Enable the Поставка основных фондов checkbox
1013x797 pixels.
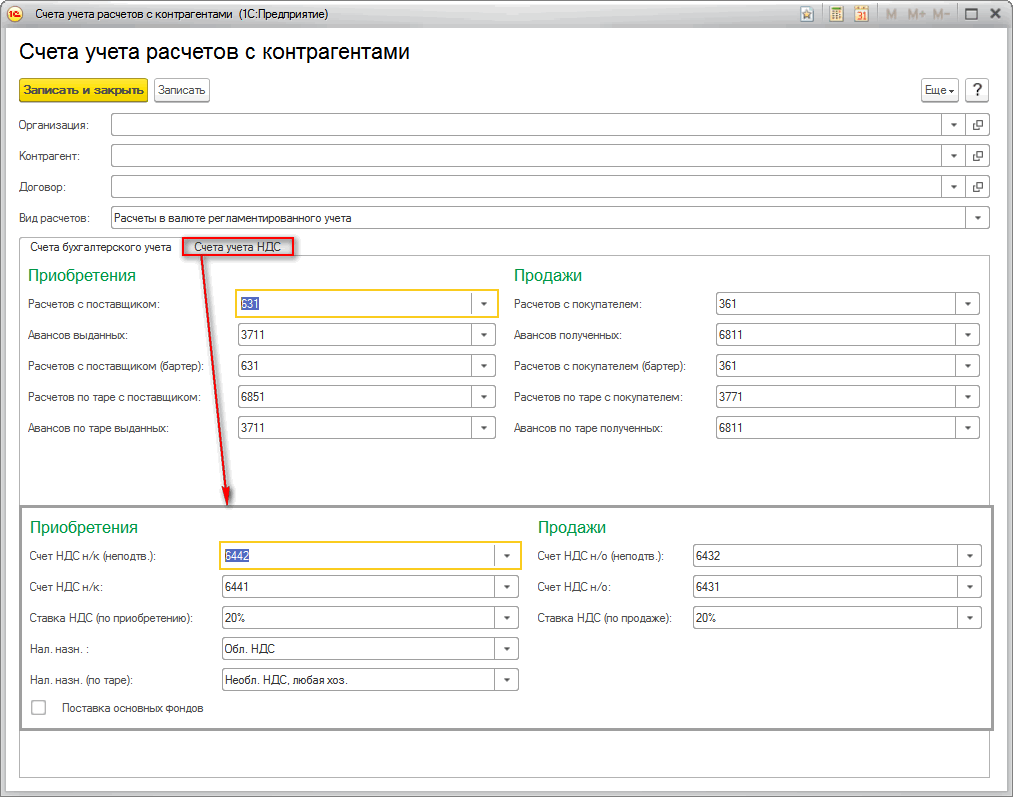[x=39, y=708]
